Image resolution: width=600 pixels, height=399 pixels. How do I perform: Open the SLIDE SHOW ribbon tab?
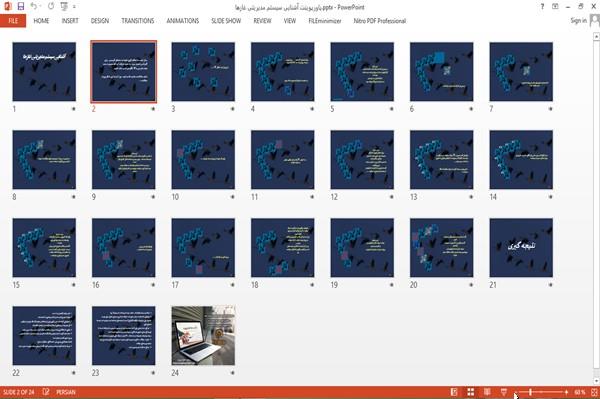[226, 21]
